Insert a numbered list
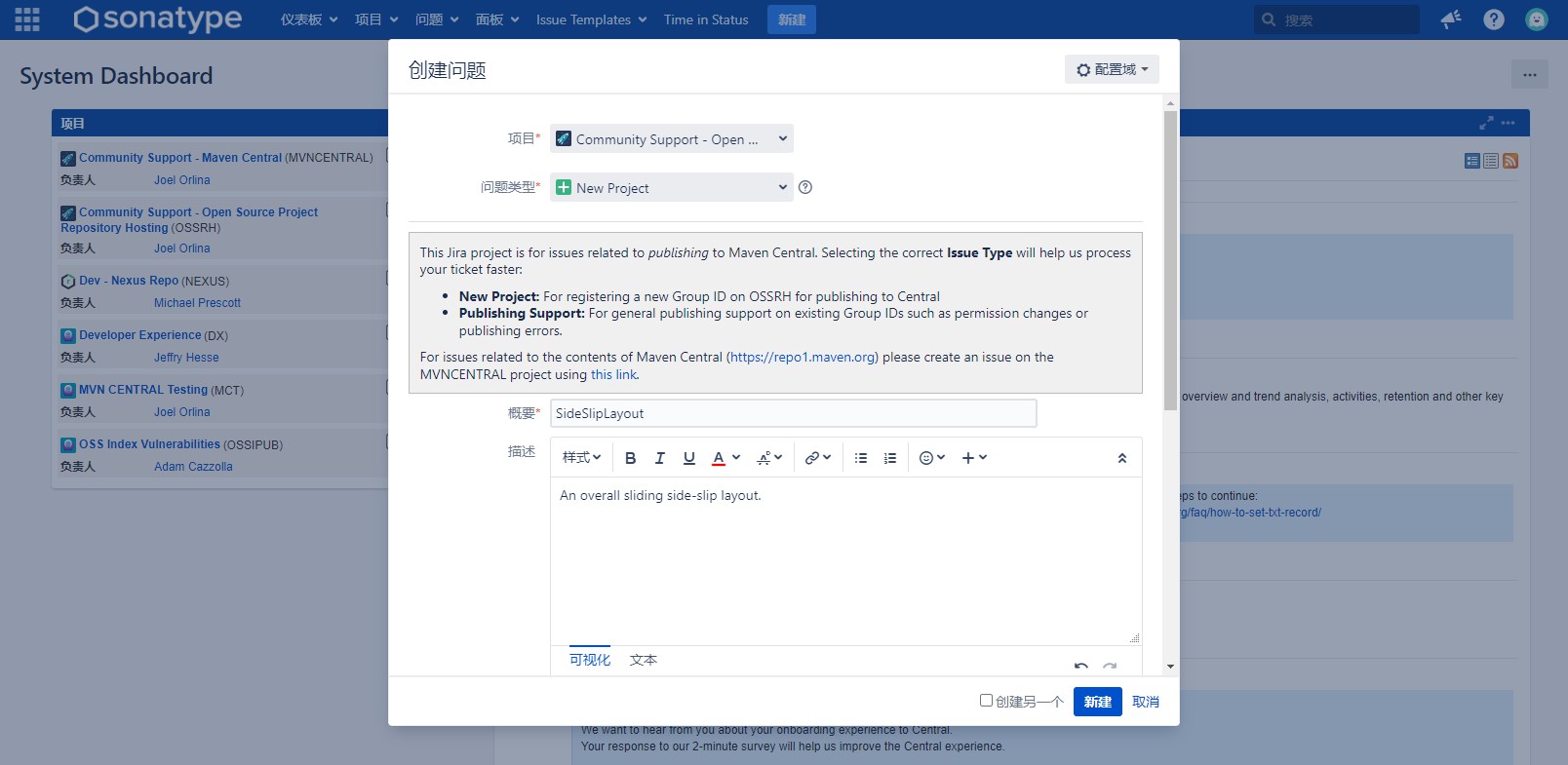 (890, 458)
